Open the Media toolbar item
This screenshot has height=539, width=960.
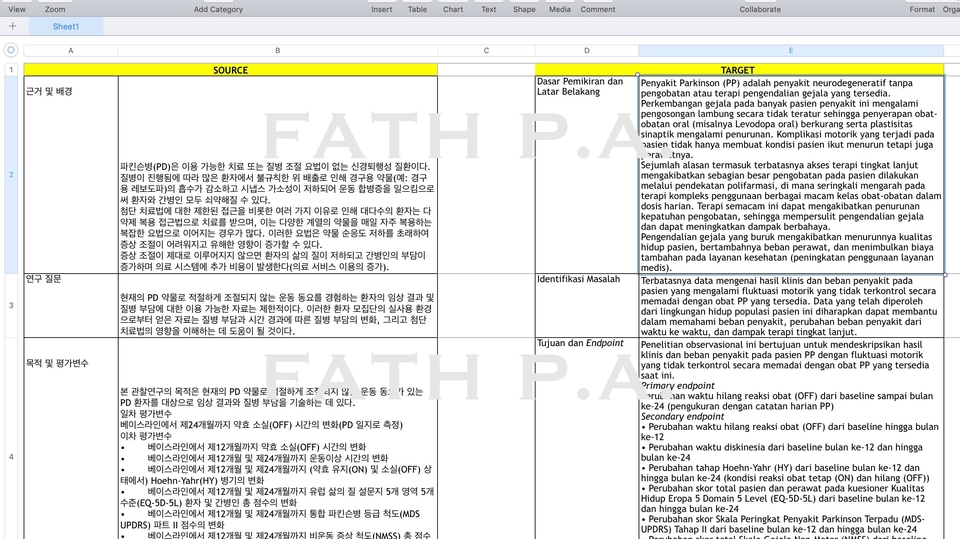coord(560,9)
